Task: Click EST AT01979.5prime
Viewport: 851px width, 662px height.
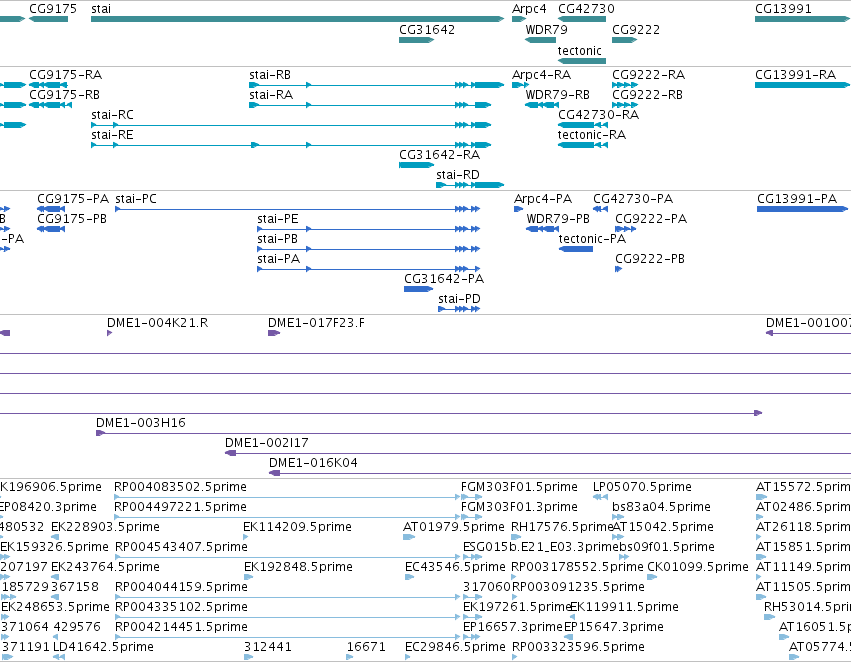Action: click(409, 537)
